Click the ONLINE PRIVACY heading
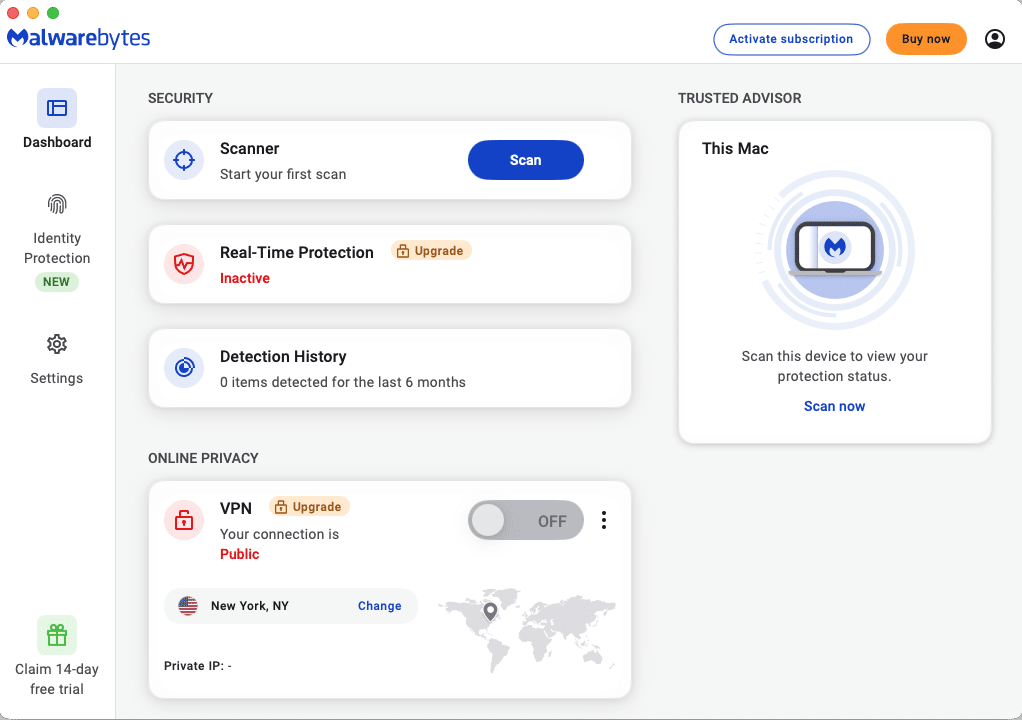 coord(203,458)
